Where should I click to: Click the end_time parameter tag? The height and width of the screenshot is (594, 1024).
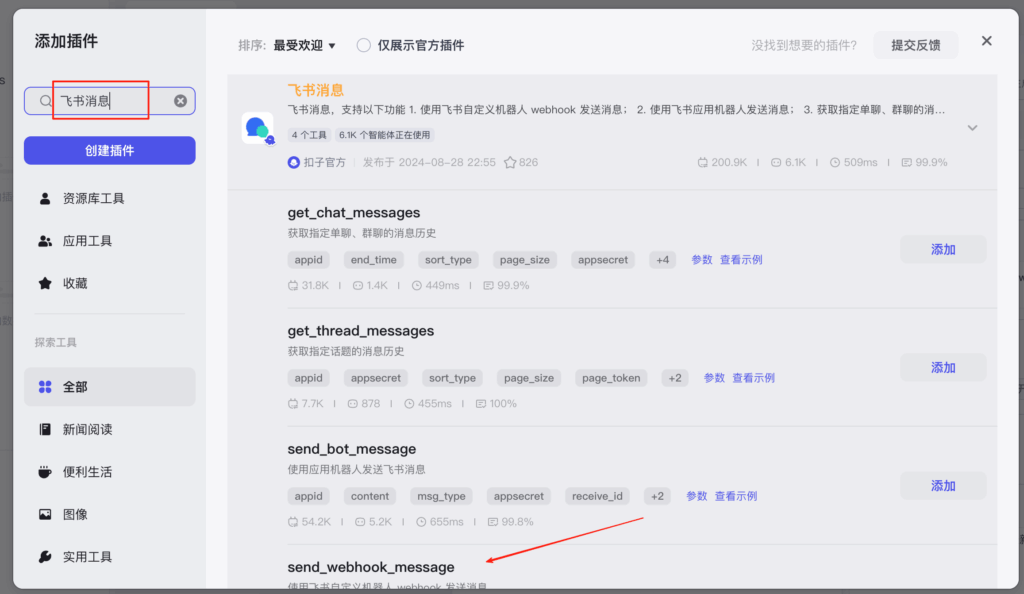pyautogui.click(x=374, y=260)
